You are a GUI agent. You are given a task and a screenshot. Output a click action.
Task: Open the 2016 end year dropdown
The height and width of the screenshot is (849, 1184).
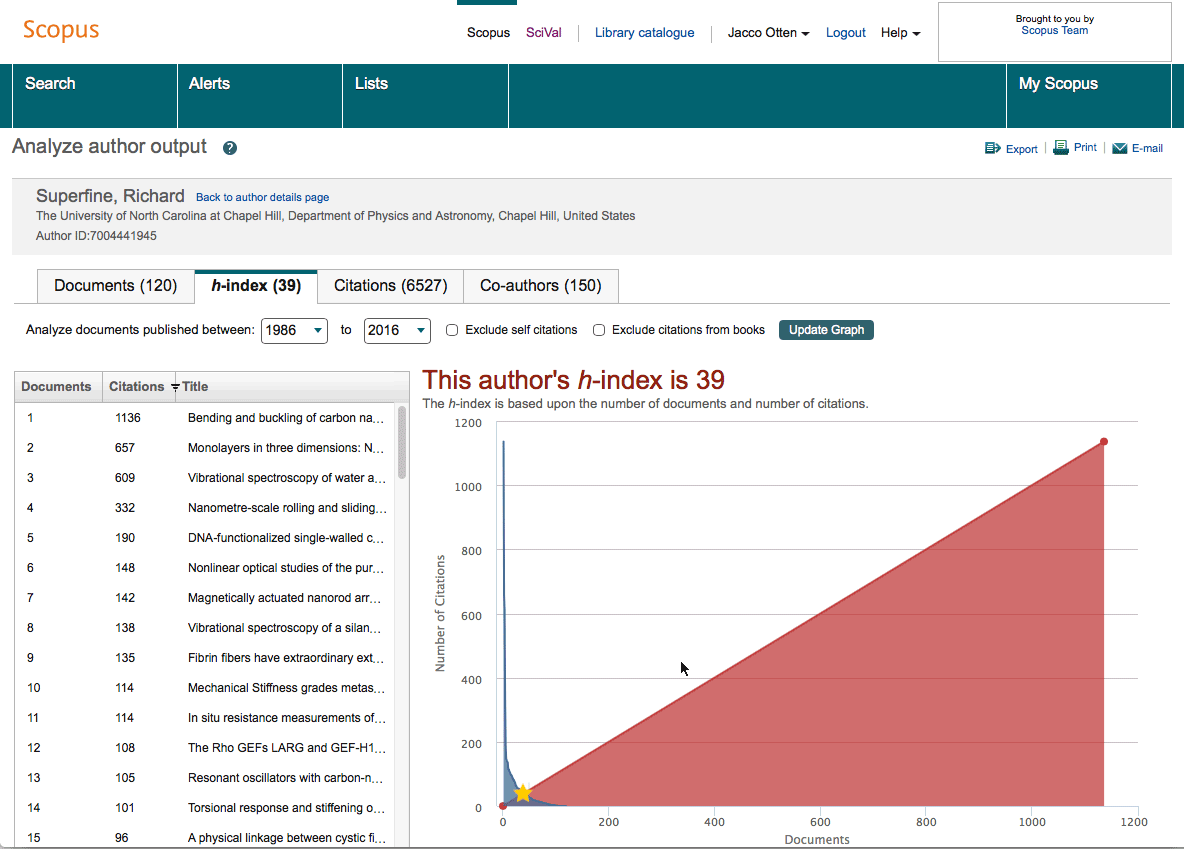pos(397,330)
